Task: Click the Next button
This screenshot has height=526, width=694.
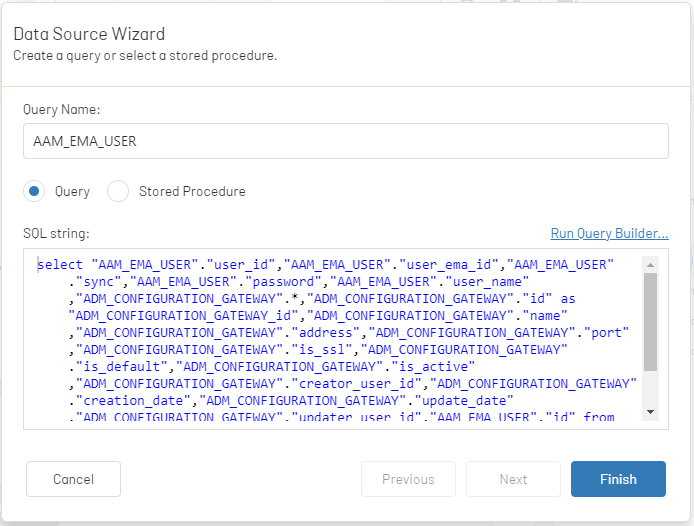Action: pyautogui.click(x=513, y=479)
